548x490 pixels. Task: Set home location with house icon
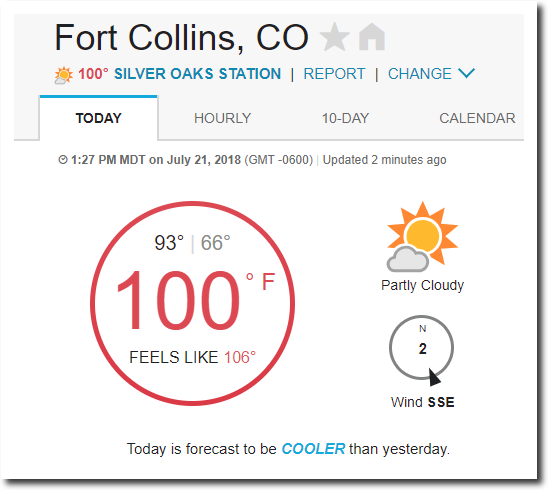point(372,37)
